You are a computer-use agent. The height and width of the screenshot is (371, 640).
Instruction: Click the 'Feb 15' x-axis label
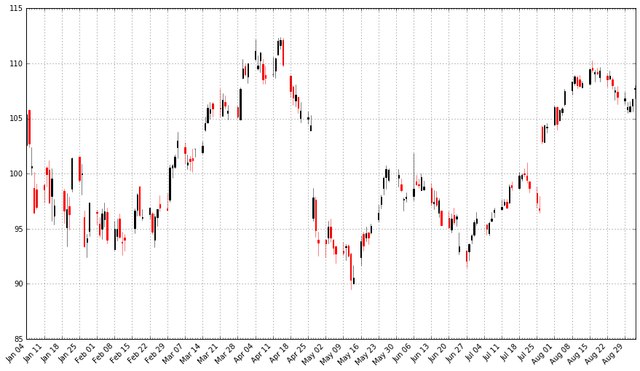tap(121, 353)
